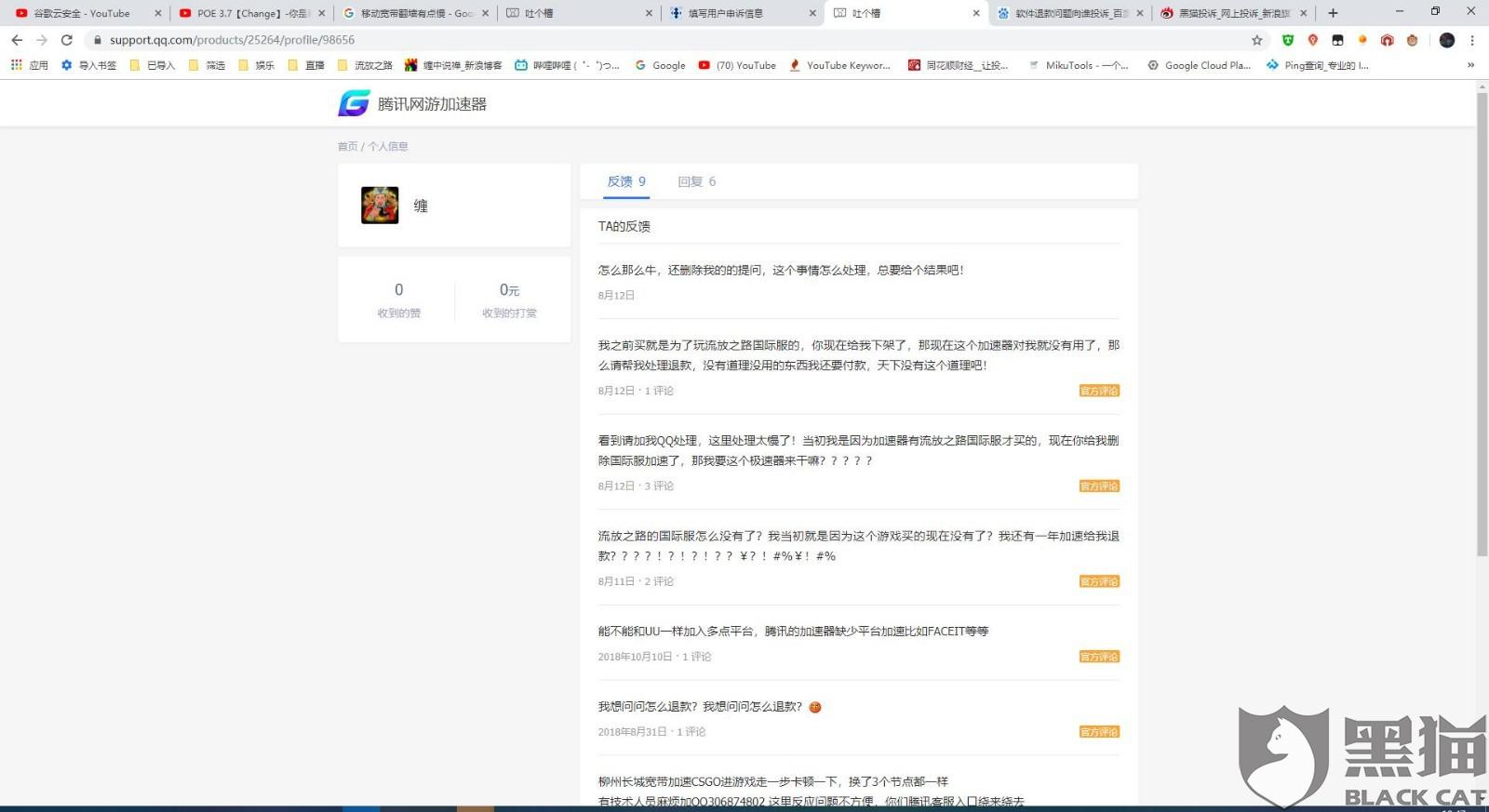
Task: Close the 黑猫投诉 tab
Action: [1303, 13]
